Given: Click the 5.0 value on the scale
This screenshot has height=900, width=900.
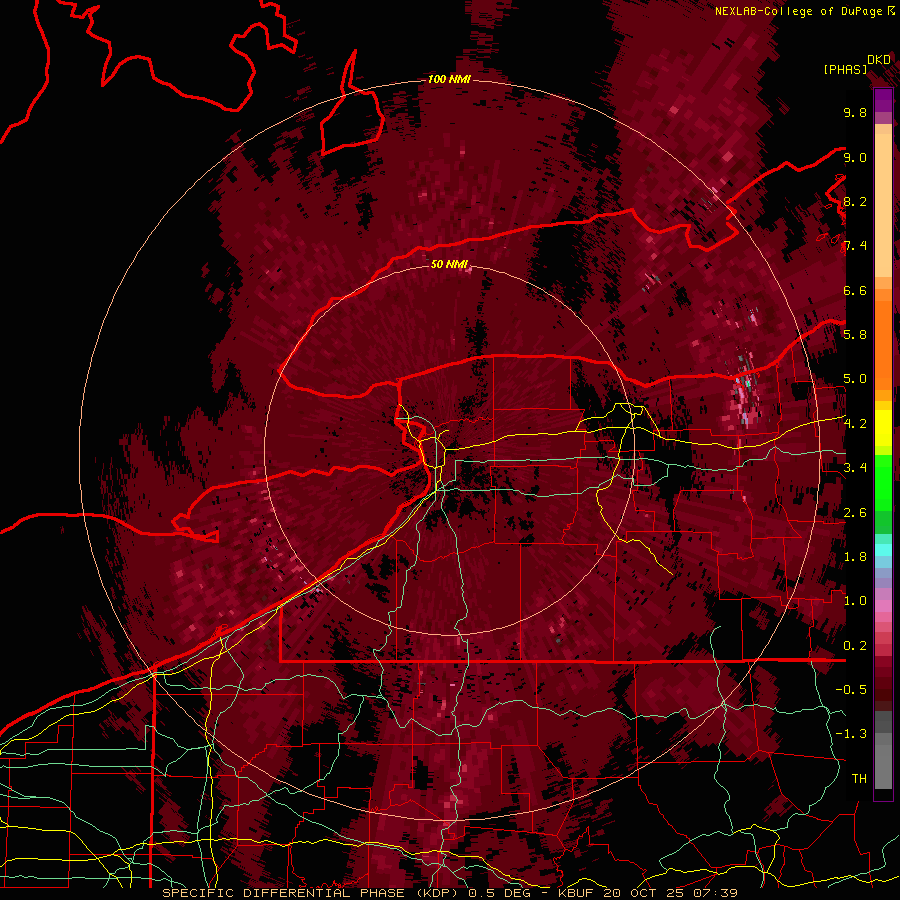Looking at the screenshot, I should [x=855, y=379].
